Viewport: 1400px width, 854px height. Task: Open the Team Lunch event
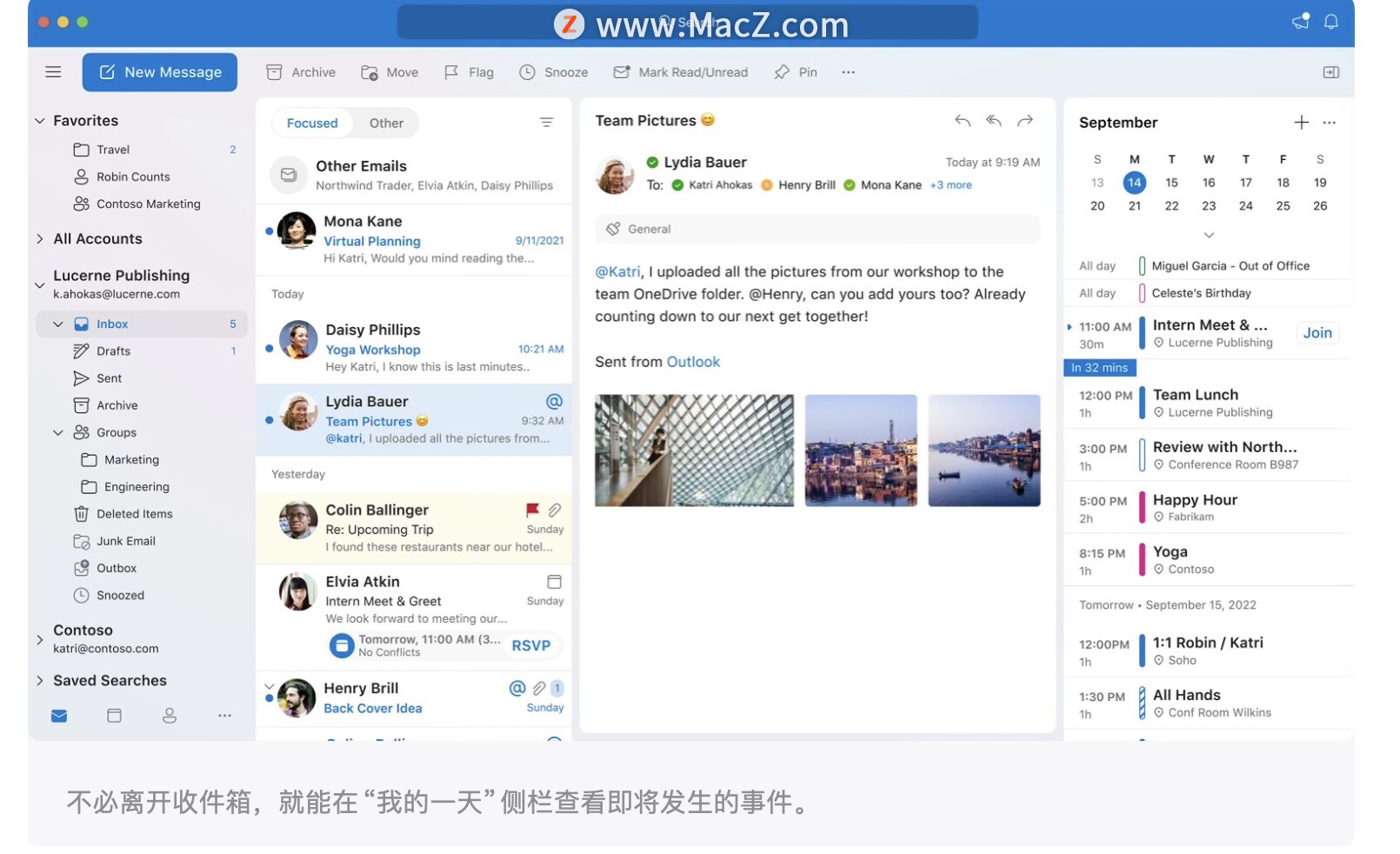(1207, 403)
